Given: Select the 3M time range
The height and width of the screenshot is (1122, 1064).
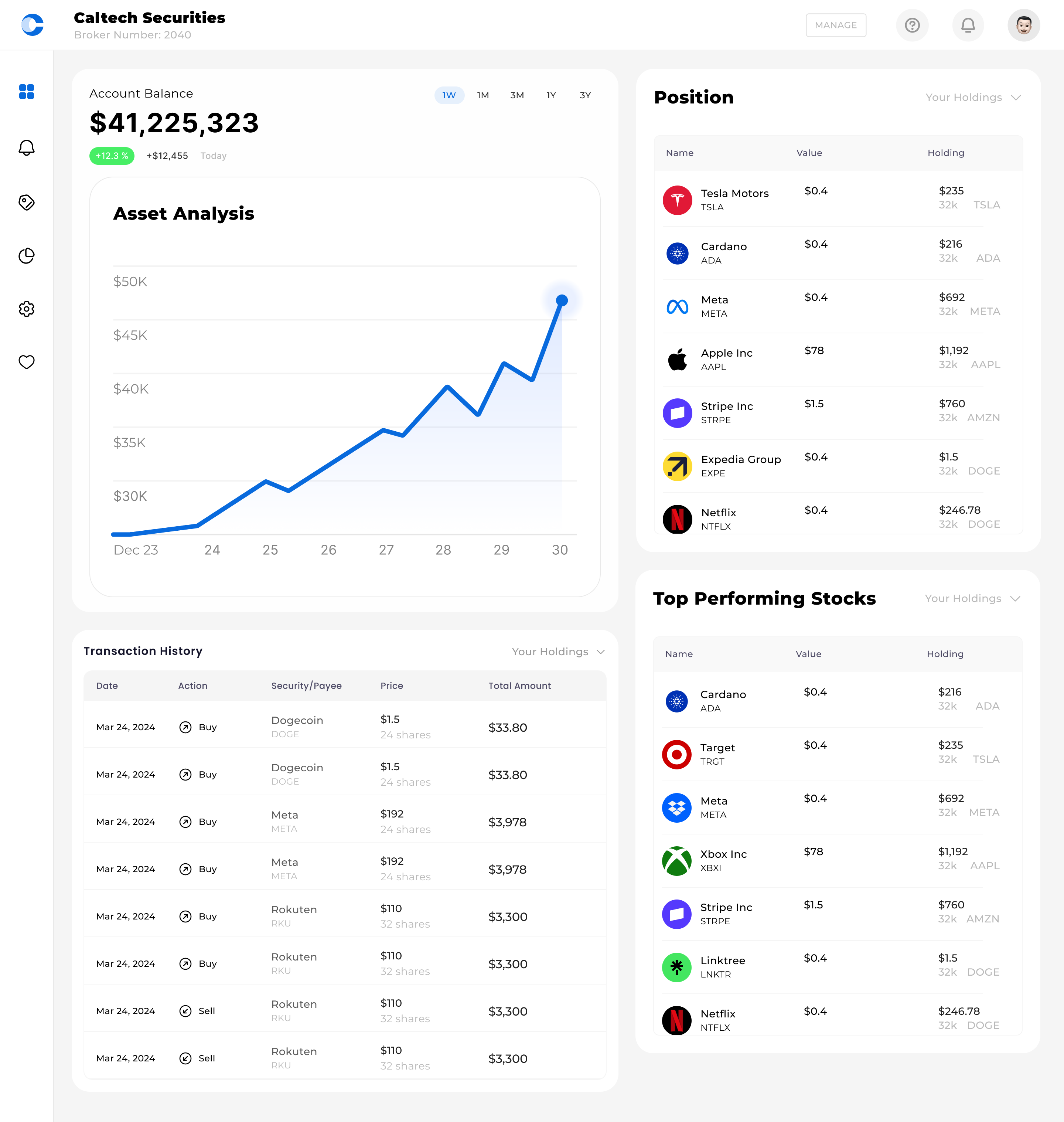Looking at the screenshot, I should click(517, 95).
